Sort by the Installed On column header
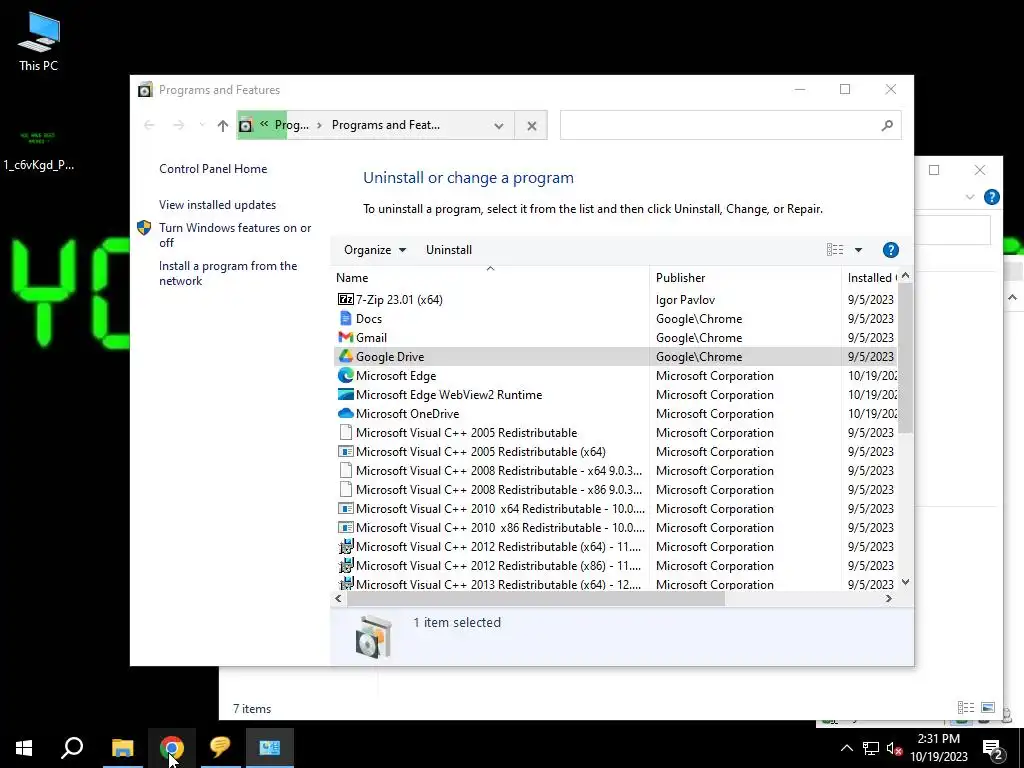This screenshot has height=768, width=1024. coord(870,278)
